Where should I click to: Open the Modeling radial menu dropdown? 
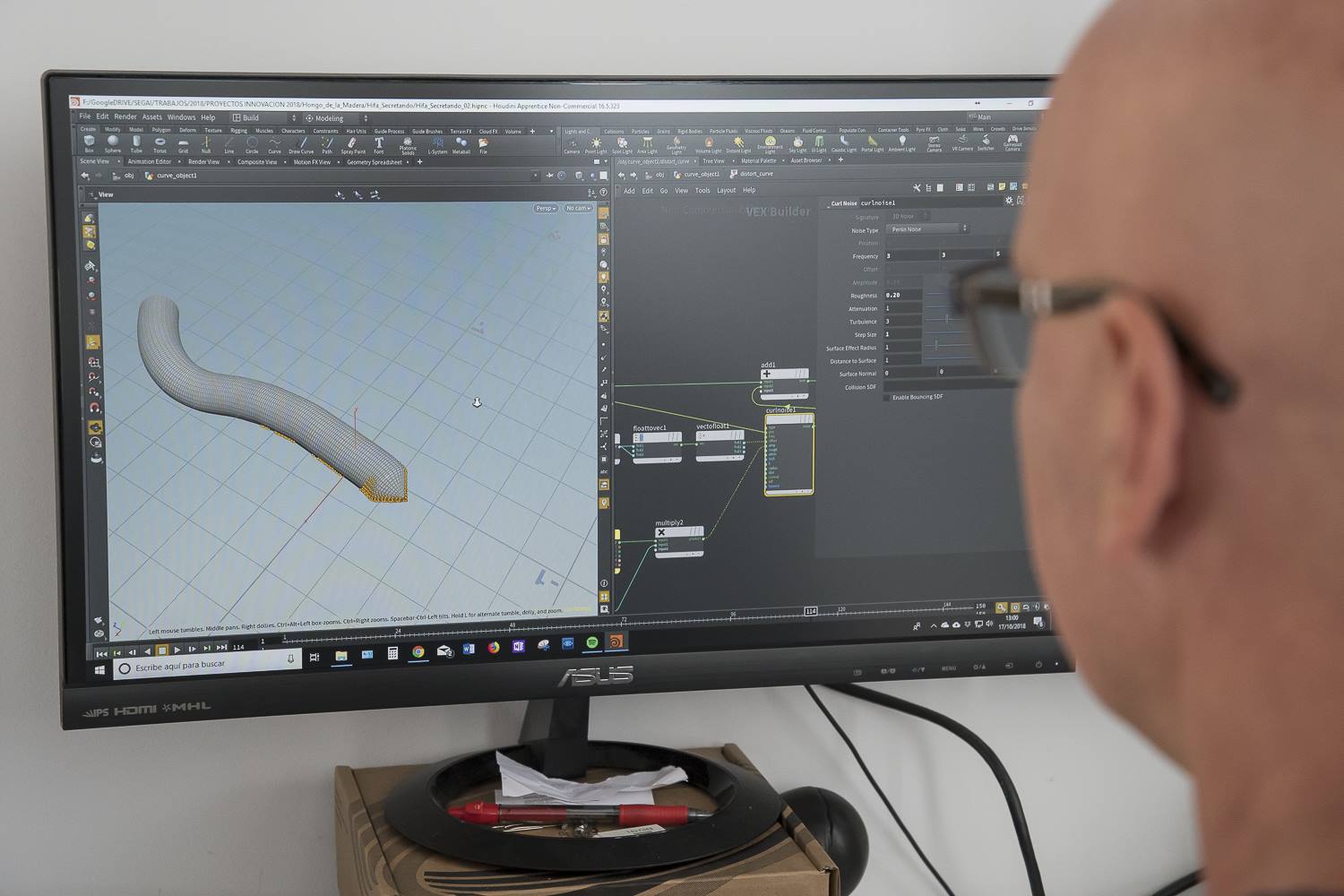(336, 118)
